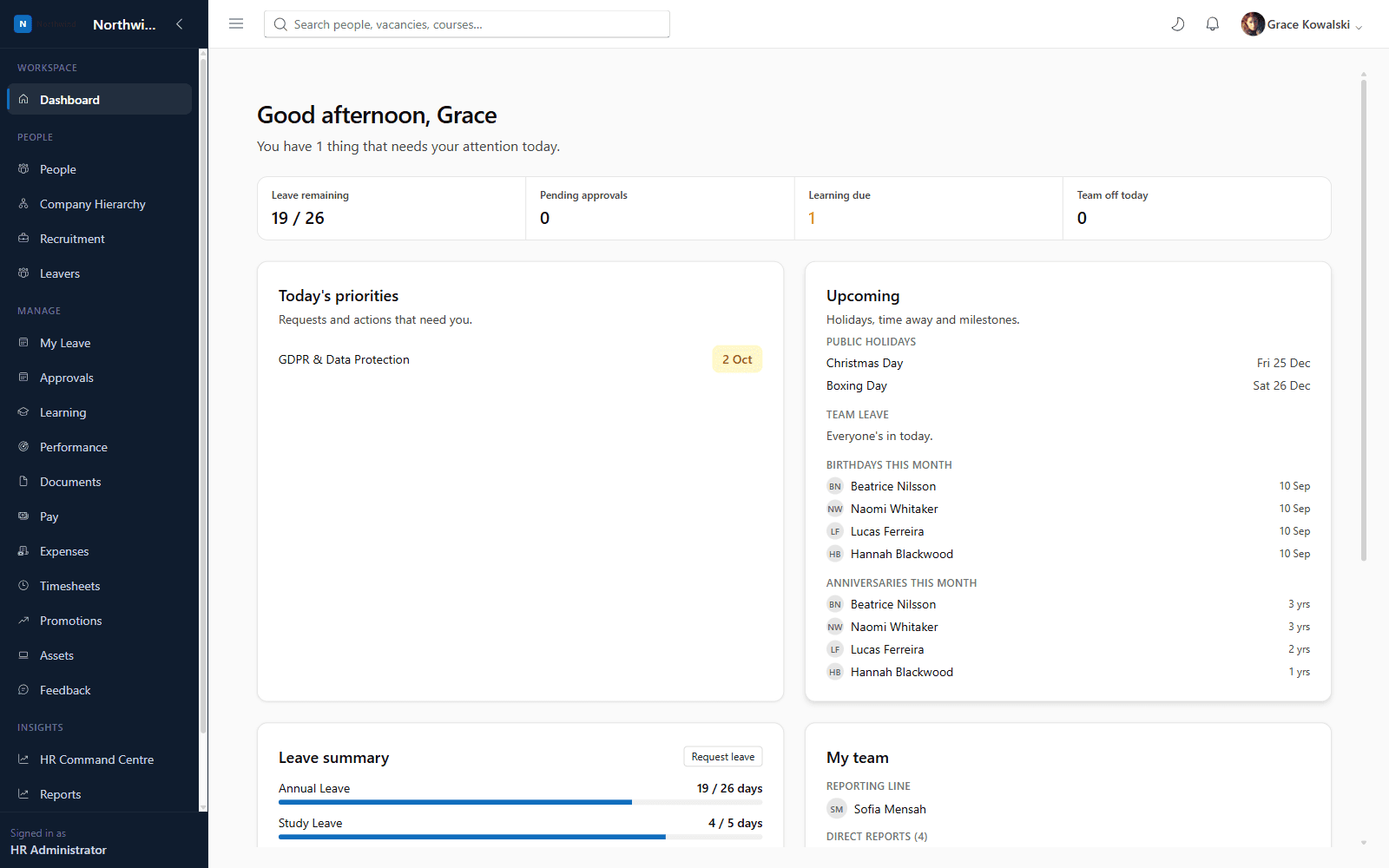Open Feedback in the sidebar
Viewport: 1389px width, 868px height.
(99, 690)
